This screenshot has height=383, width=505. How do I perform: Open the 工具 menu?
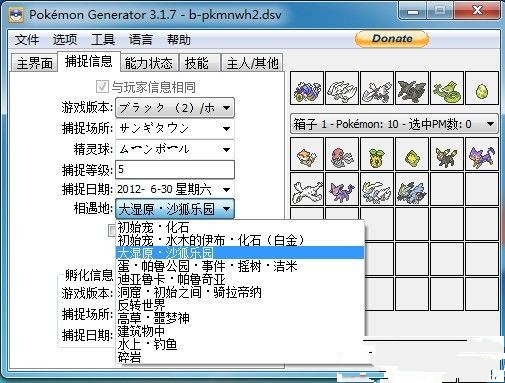[103, 40]
